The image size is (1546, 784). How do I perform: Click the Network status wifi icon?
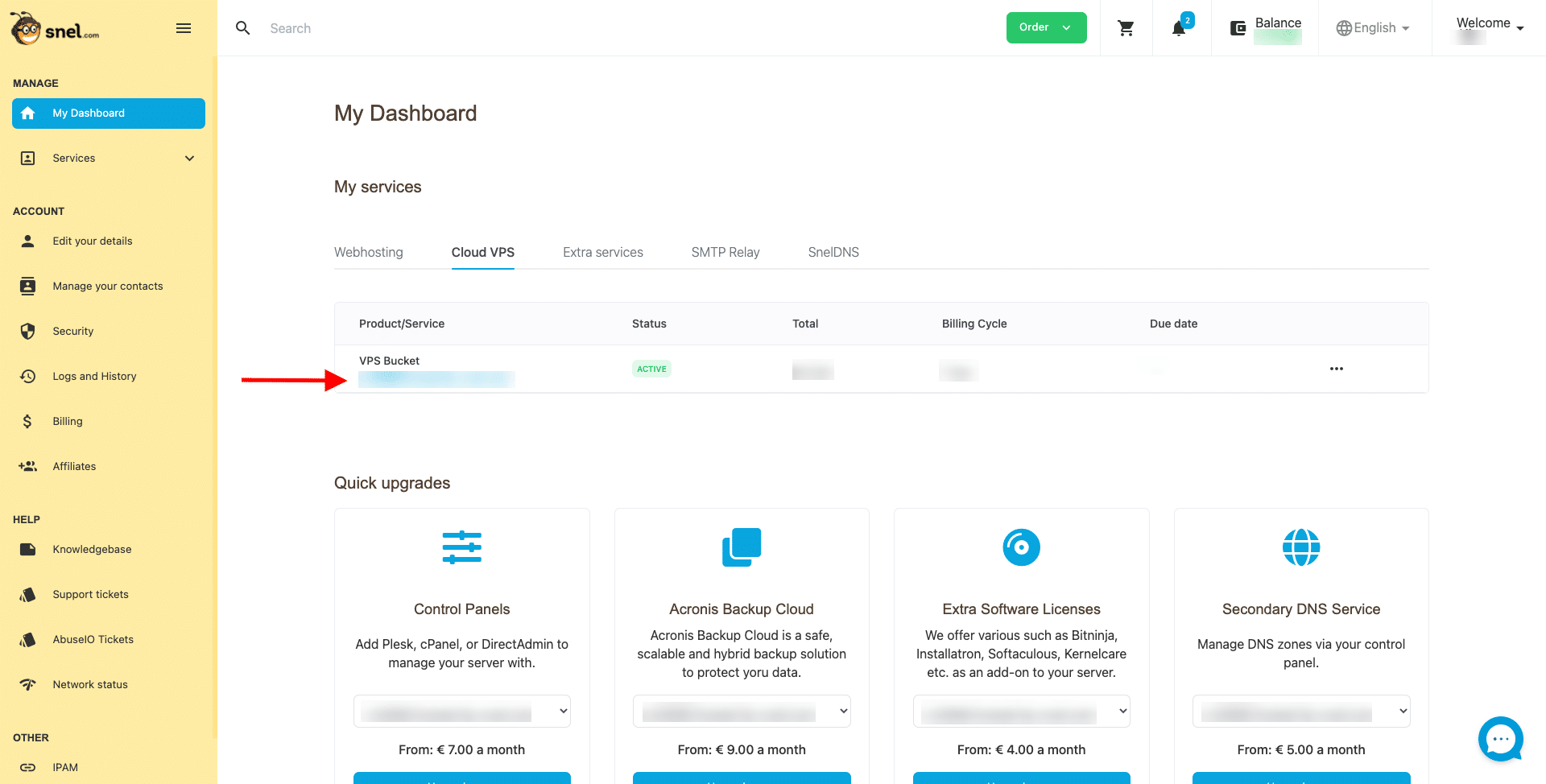point(28,684)
